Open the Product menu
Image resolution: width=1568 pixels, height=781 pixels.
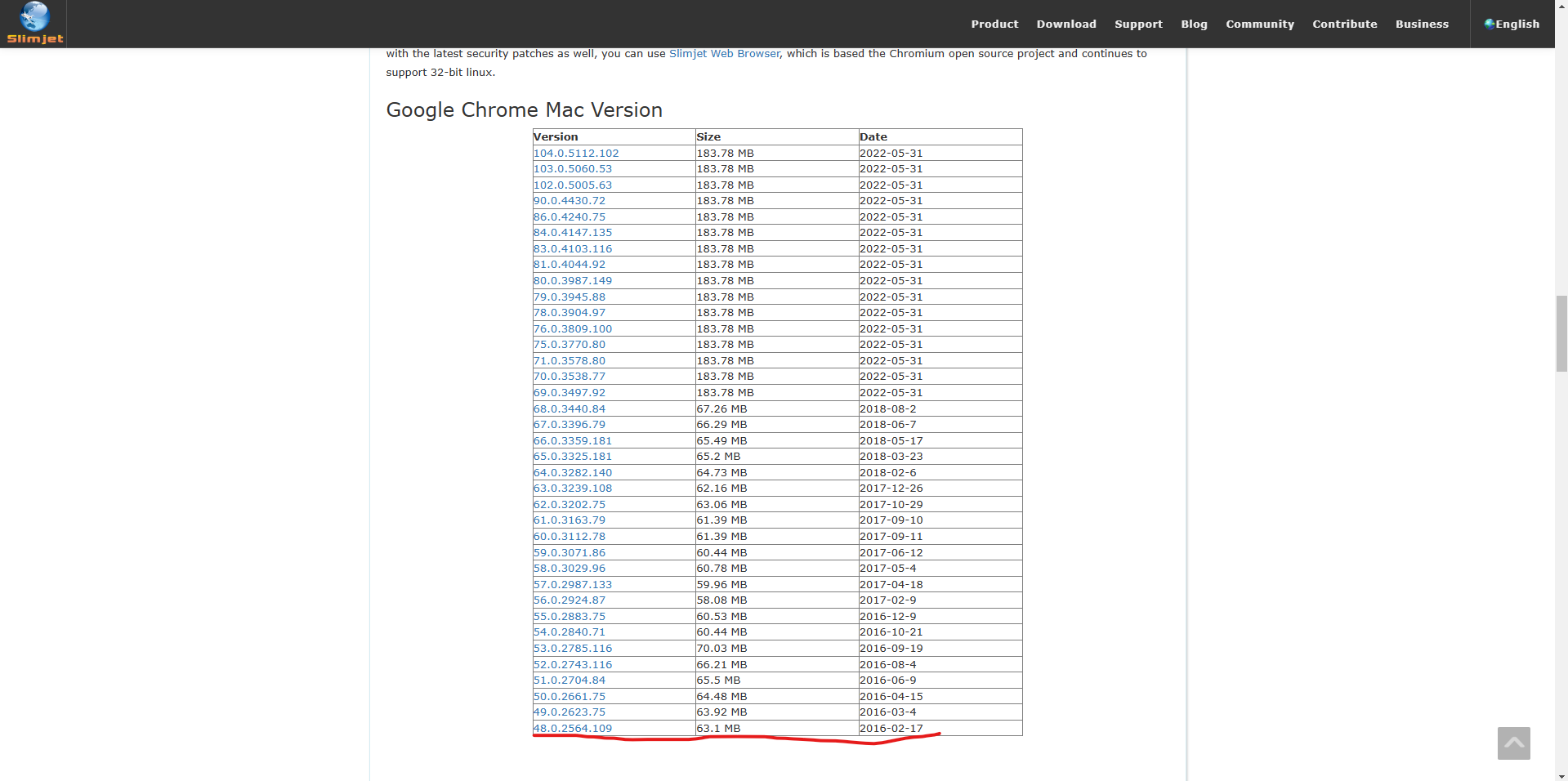(994, 25)
